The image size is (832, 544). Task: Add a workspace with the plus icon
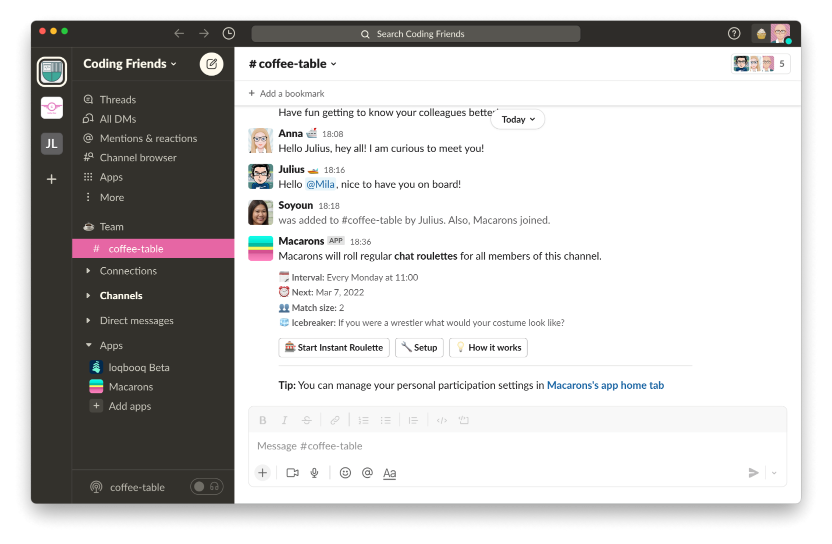(51, 179)
